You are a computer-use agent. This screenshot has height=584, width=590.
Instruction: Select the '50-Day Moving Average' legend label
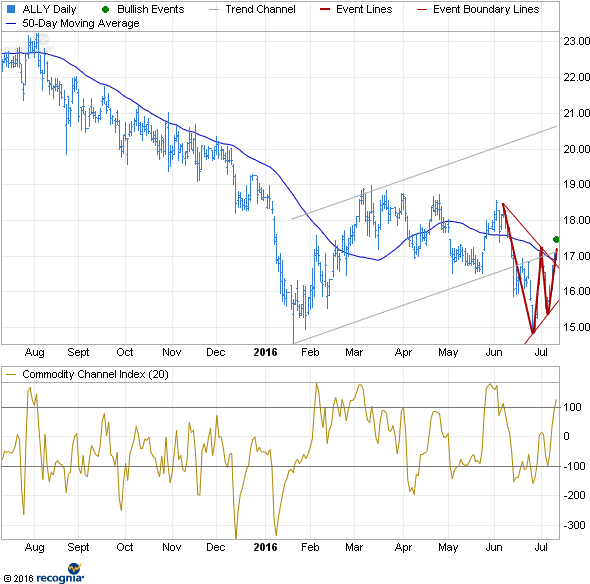81,23
